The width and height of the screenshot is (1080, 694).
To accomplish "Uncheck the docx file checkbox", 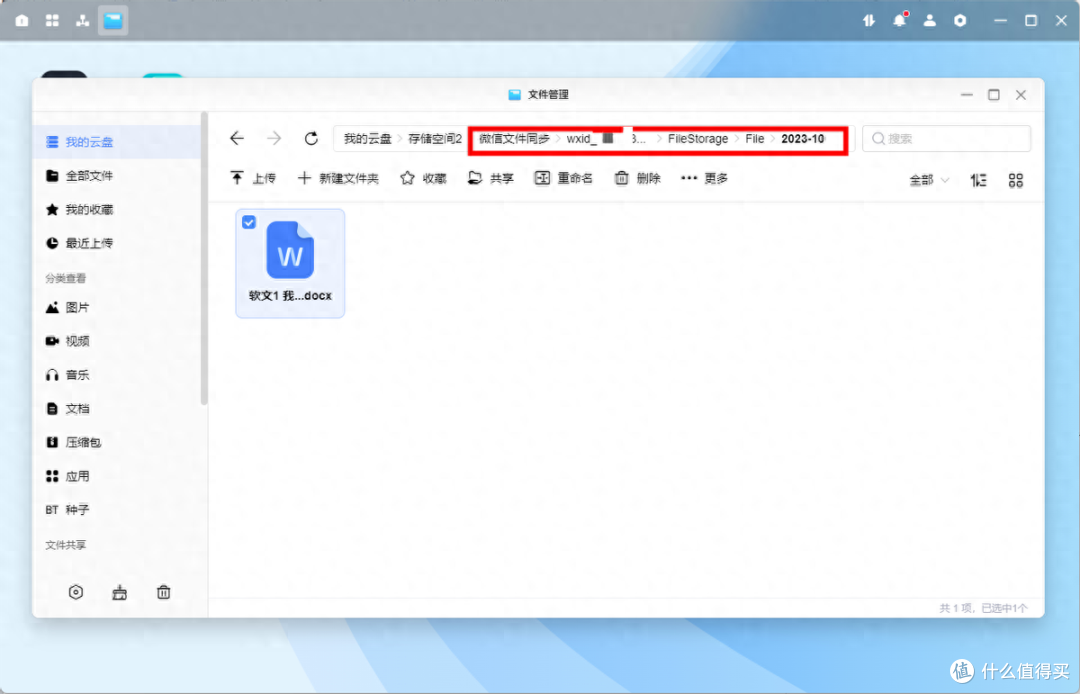I will pos(249,222).
